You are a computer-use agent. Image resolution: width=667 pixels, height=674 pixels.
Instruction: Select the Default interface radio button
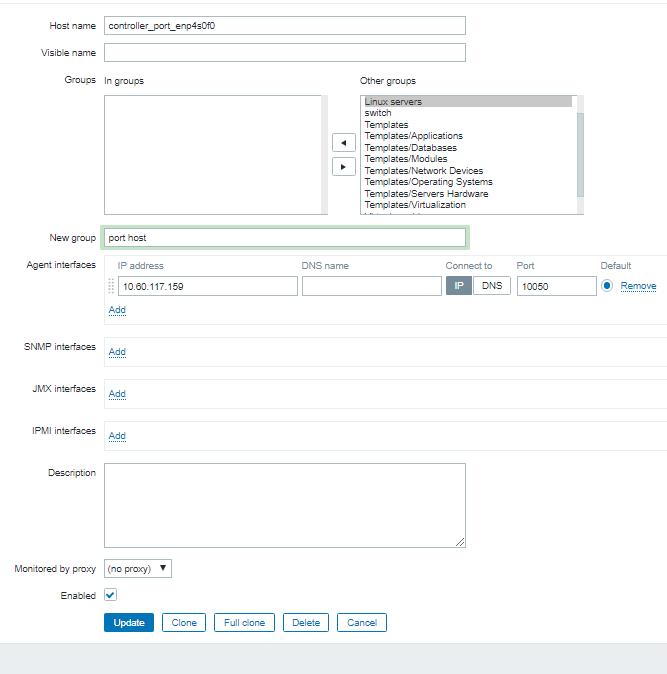607,286
